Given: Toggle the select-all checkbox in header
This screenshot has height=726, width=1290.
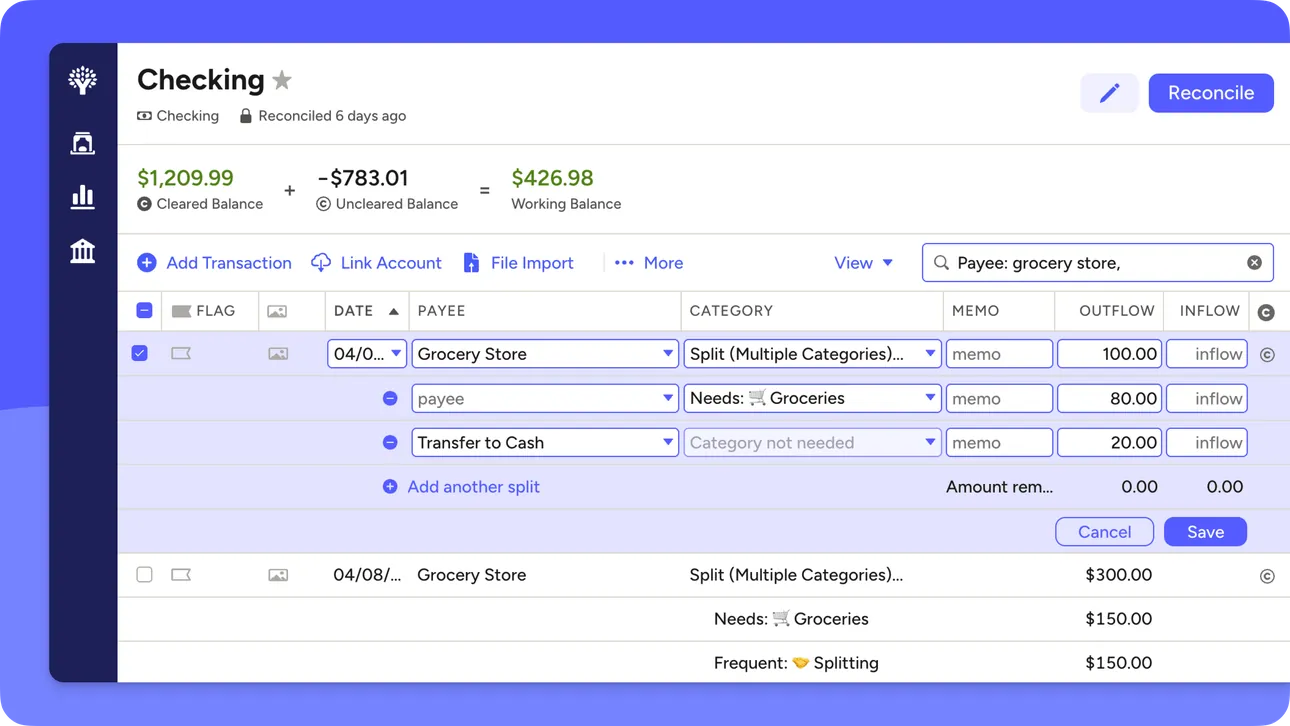Looking at the screenshot, I should (x=144, y=311).
